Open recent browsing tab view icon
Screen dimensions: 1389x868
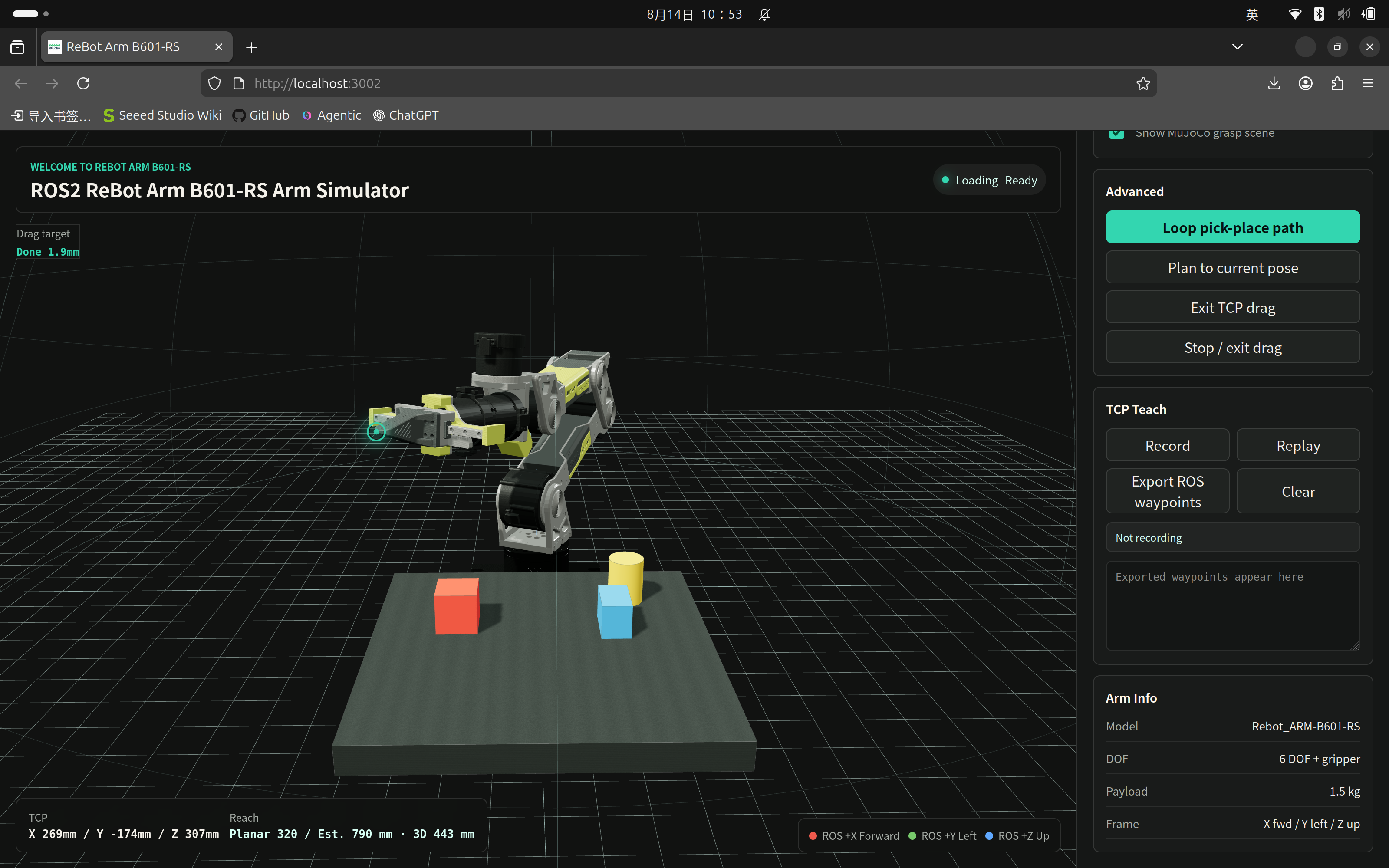[17, 47]
